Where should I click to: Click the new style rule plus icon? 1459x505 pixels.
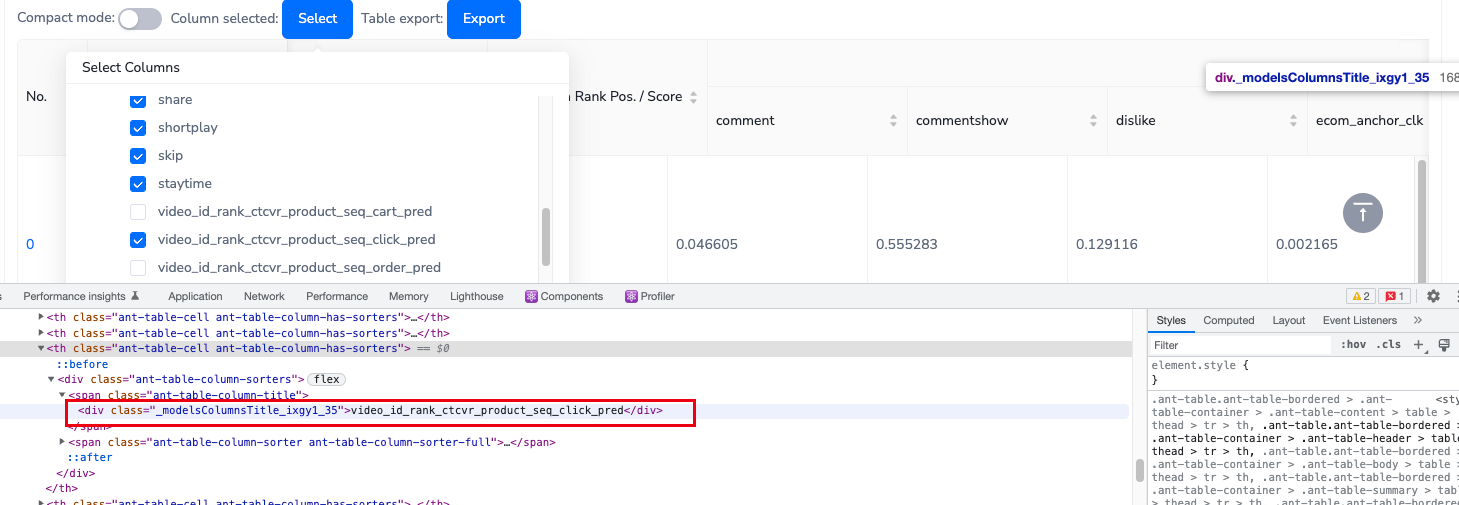click(1418, 345)
